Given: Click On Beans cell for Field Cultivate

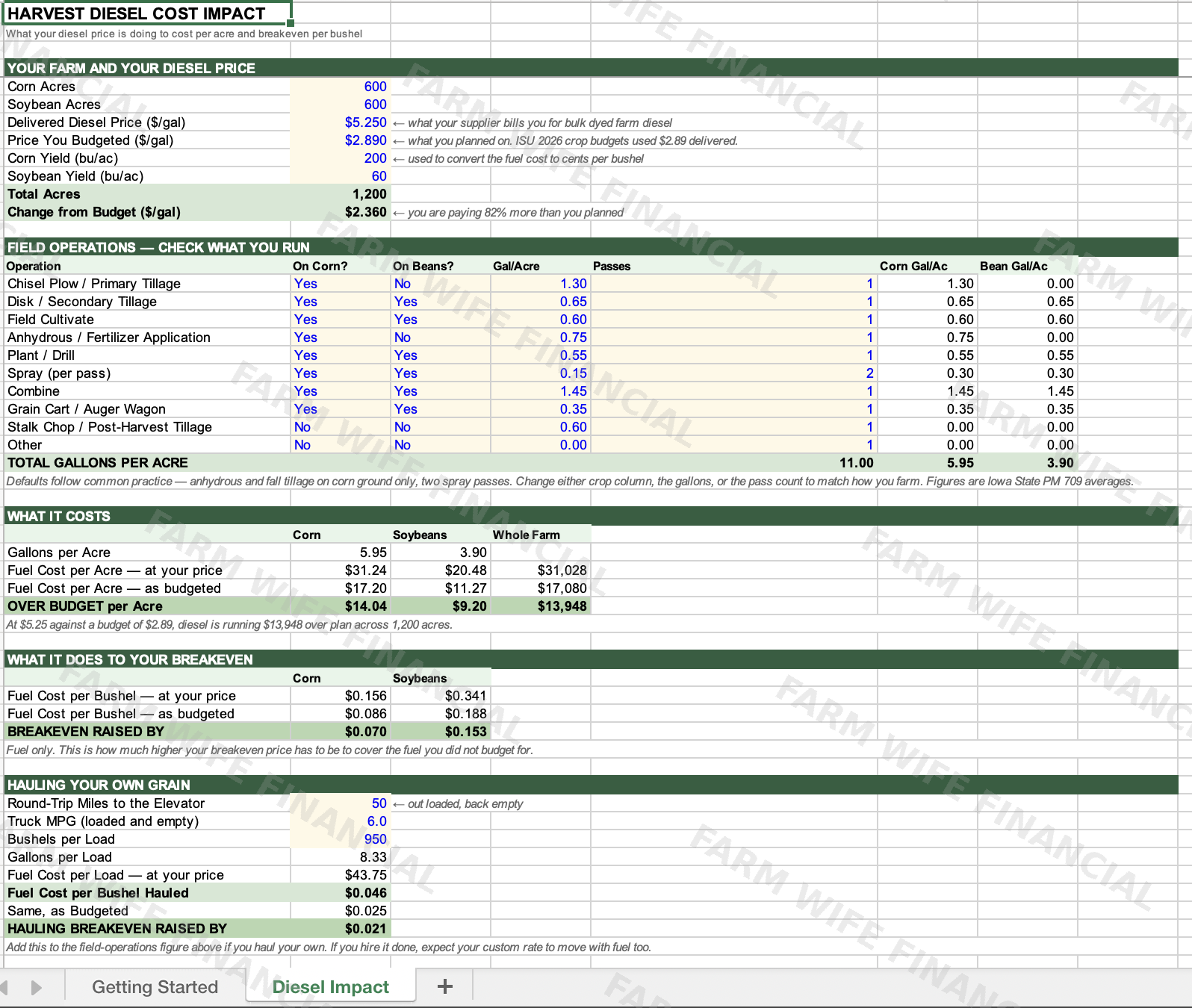Looking at the screenshot, I should pos(441,320).
